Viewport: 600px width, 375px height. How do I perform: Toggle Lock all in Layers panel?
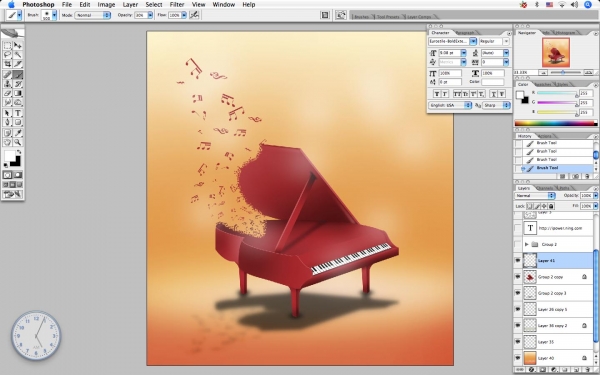click(x=551, y=206)
